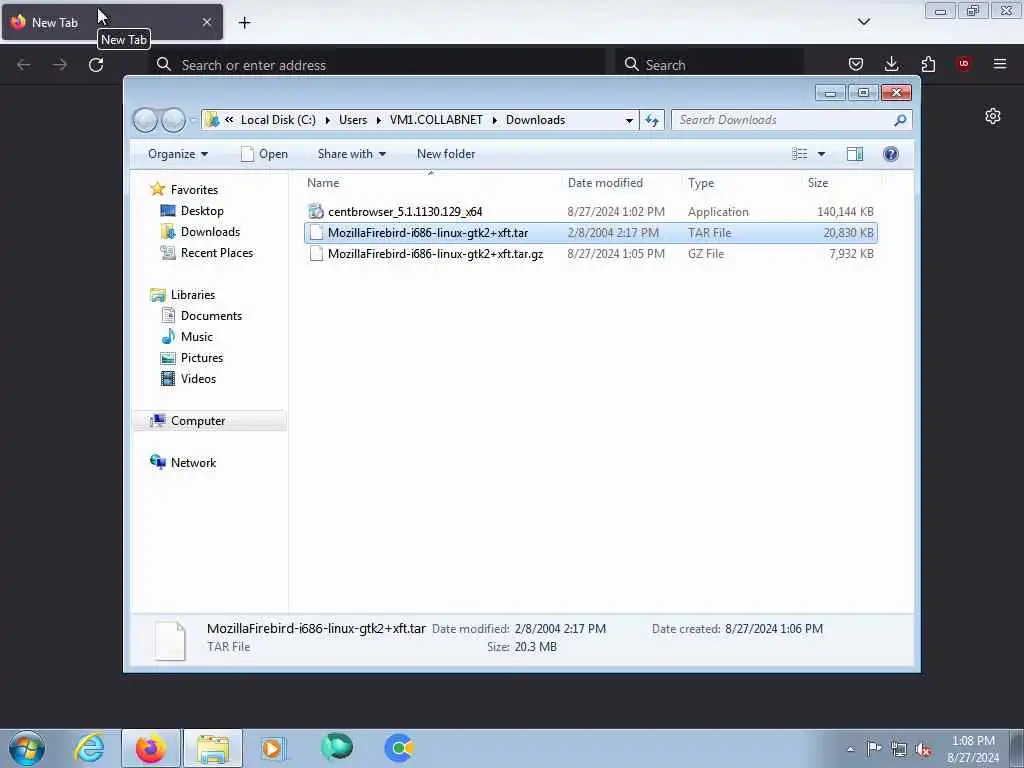Open network tray icon
Viewport: 1024px width, 768px height.
click(899, 749)
